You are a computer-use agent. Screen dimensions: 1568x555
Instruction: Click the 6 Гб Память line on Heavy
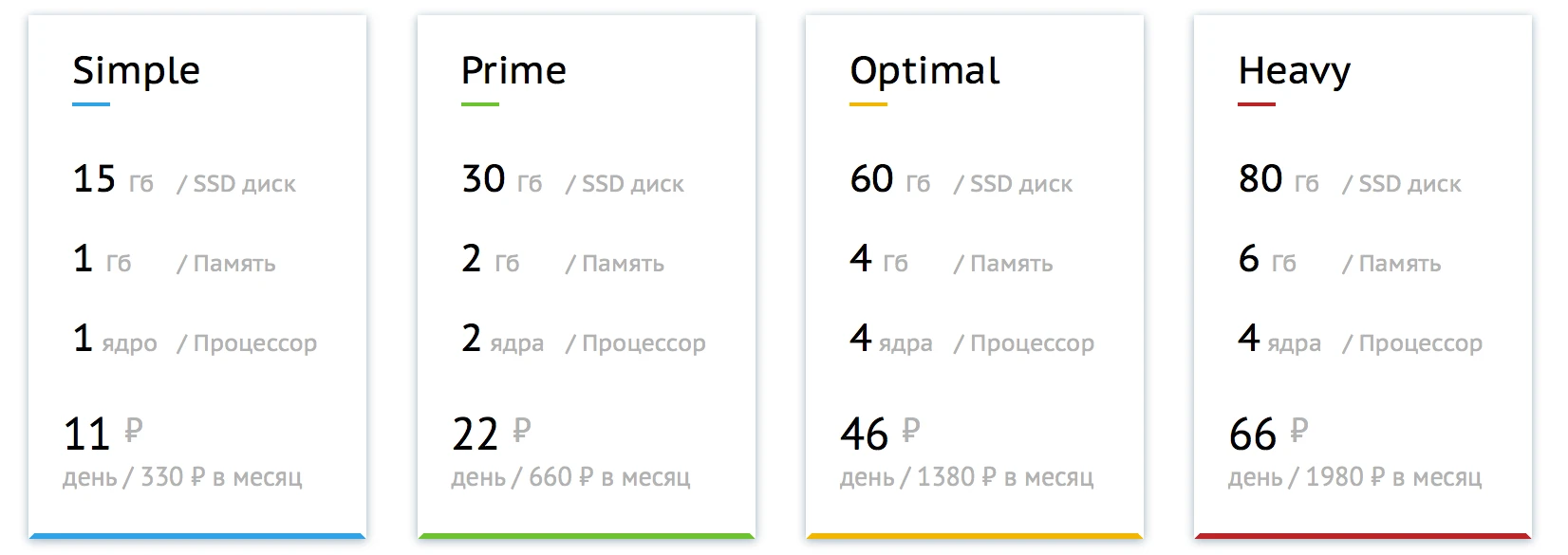point(1341,260)
